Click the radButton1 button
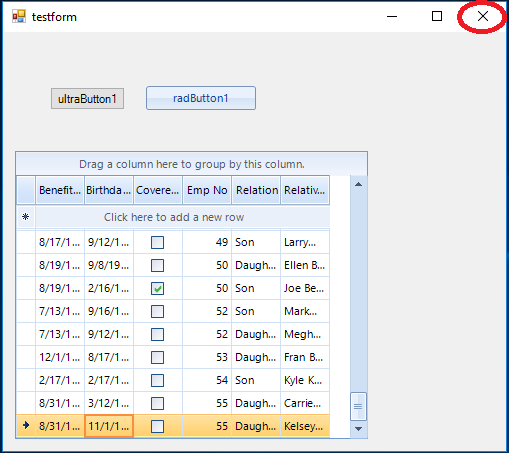 [201, 98]
